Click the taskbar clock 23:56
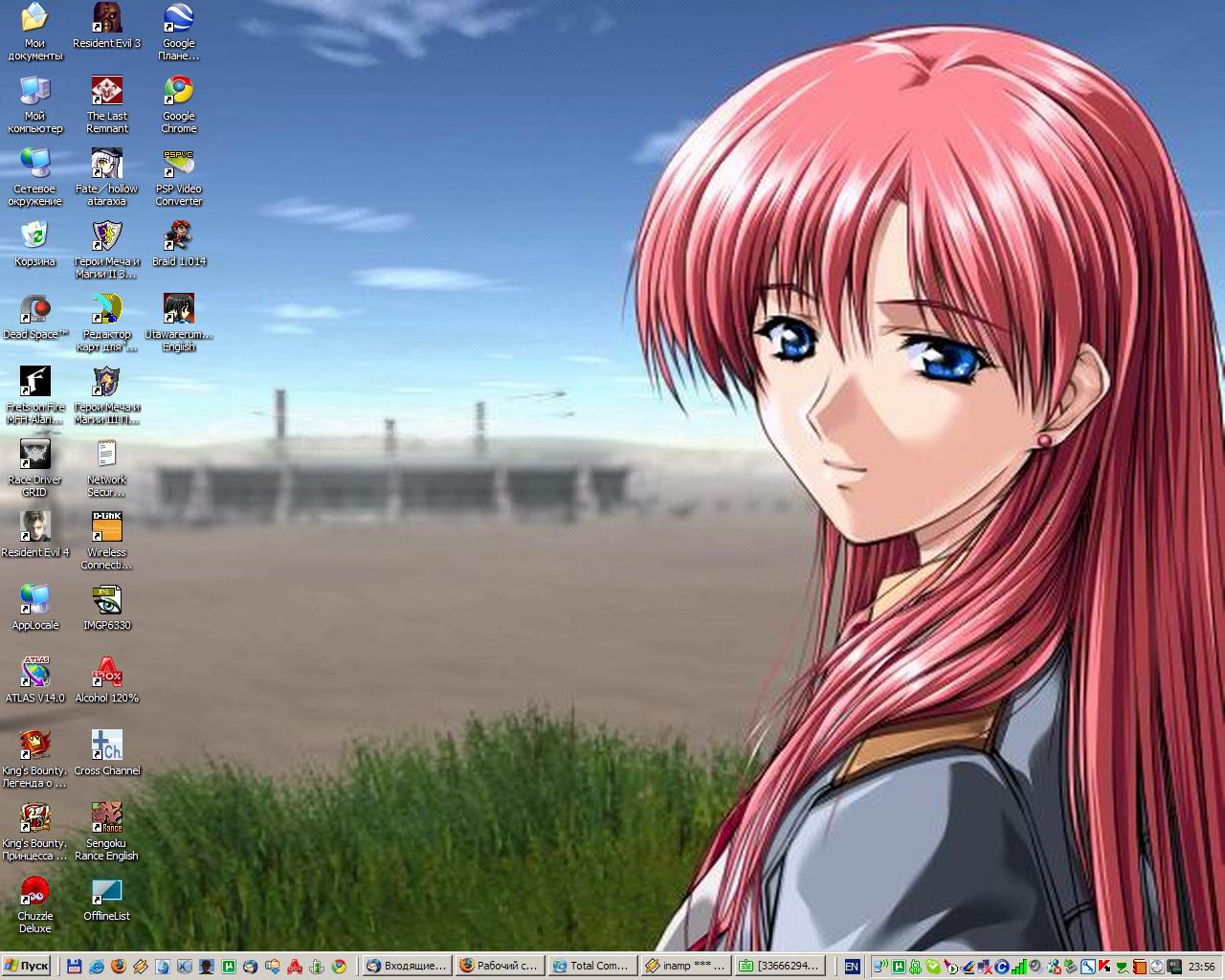 pyautogui.click(x=1201, y=967)
